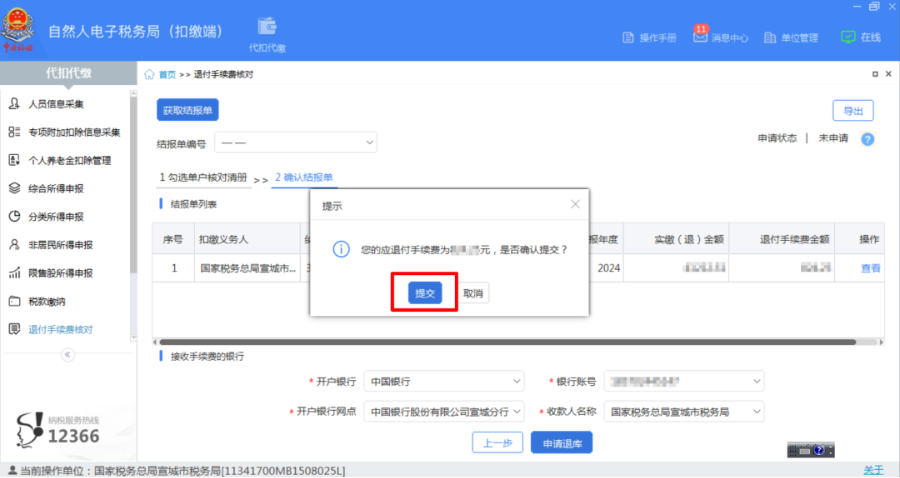
Task: Click the 取消 button in dialog
Action: (x=473, y=293)
